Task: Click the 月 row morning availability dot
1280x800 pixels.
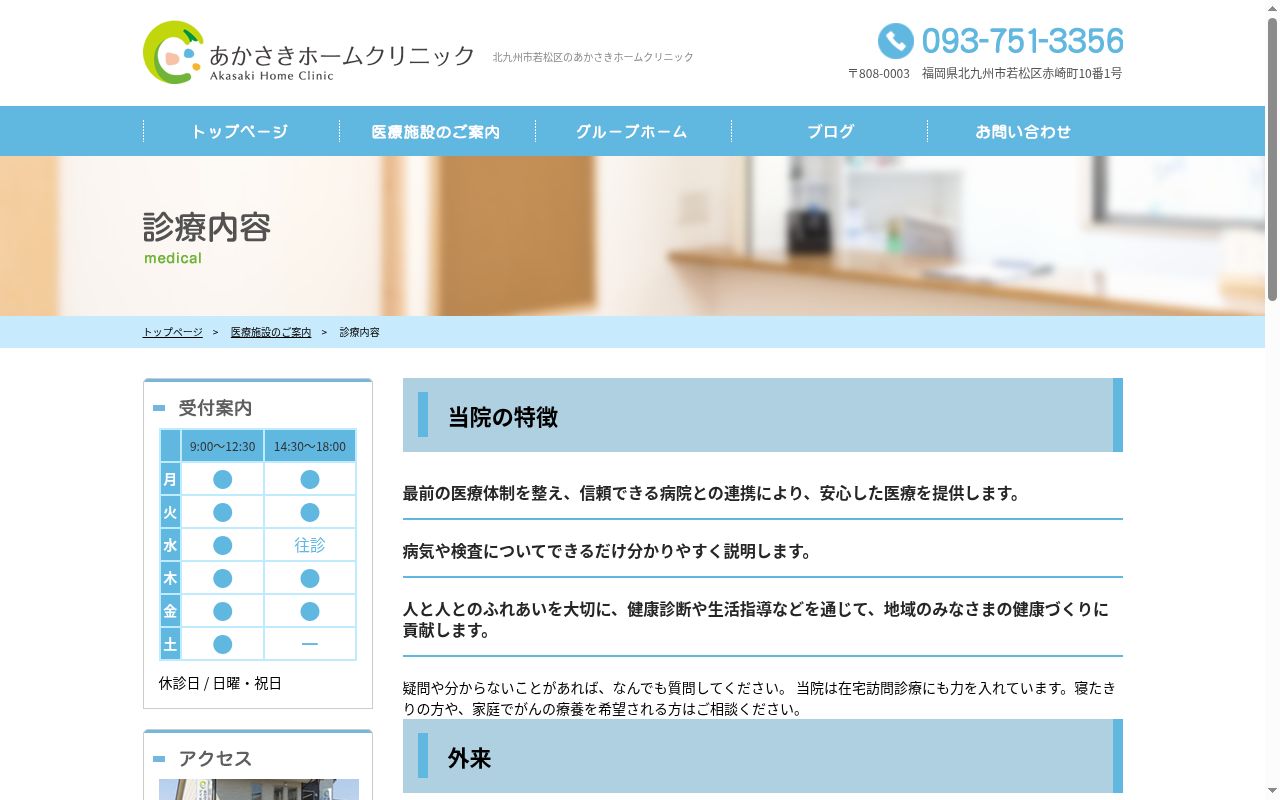Action: point(222,479)
